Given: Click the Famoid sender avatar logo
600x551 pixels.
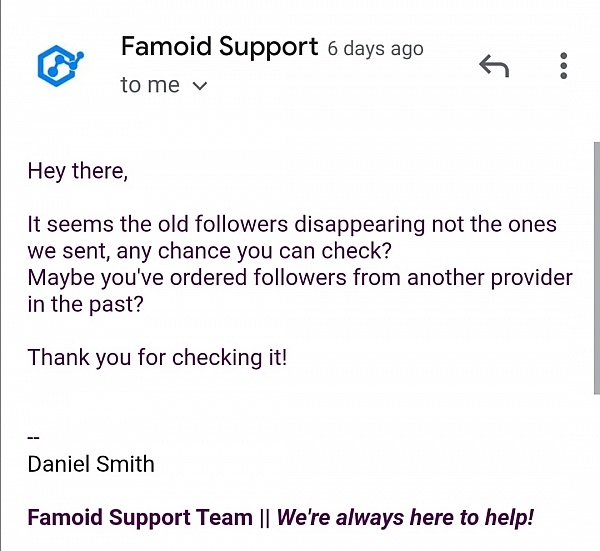Looking at the screenshot, I should 60,62.
